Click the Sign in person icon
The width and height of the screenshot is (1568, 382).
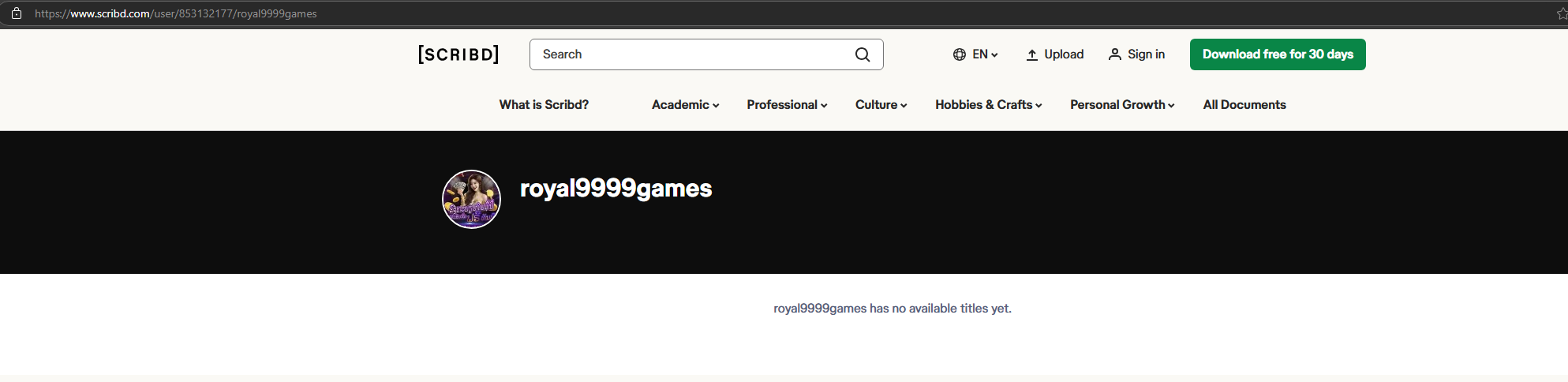point(1114,54)
